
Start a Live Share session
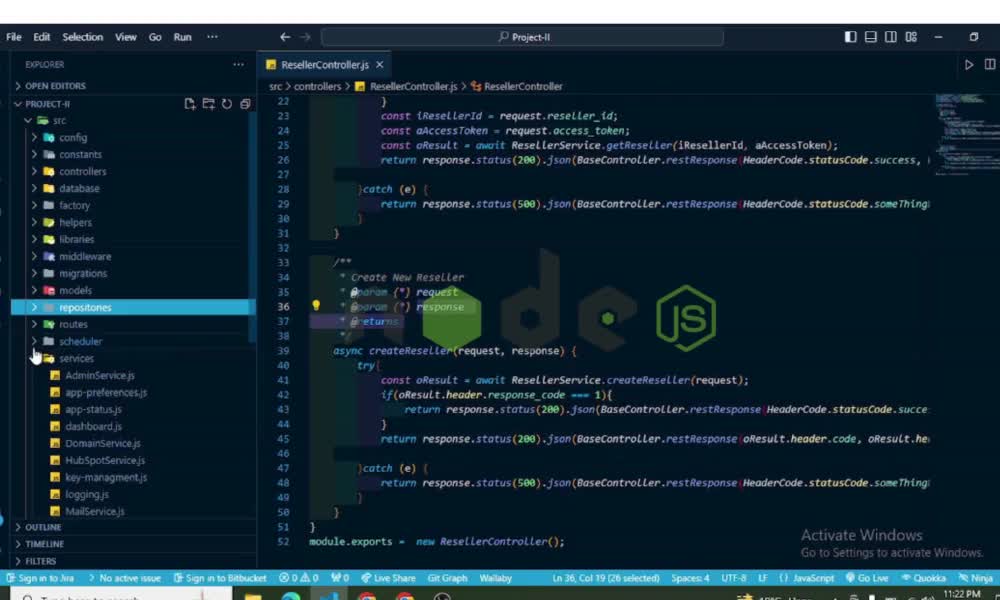391,577
